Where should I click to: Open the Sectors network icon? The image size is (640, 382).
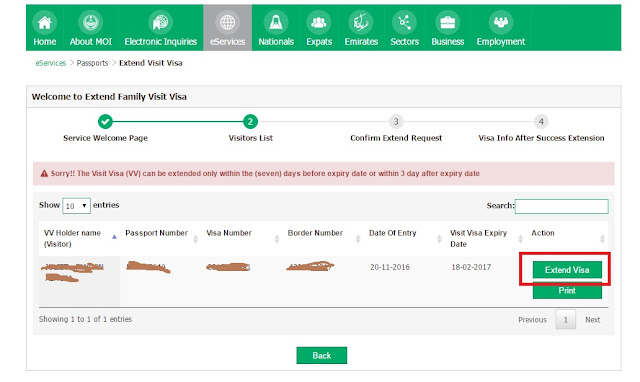click(404, 22)
